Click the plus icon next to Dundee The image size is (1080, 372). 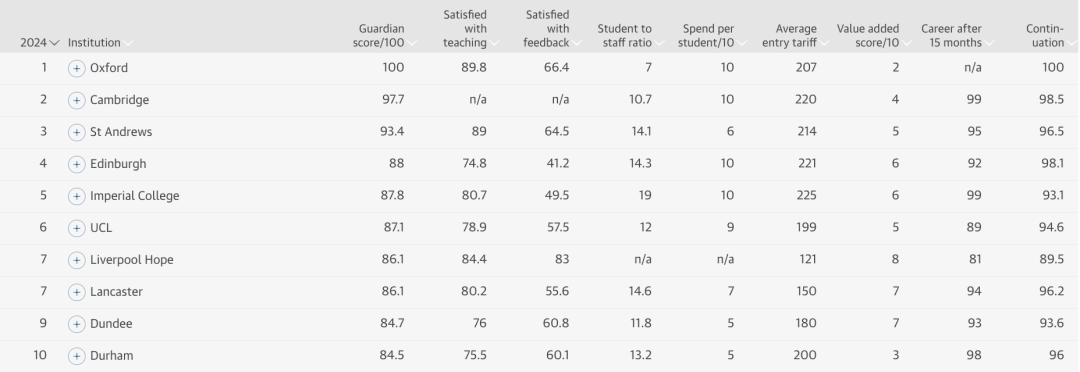pos(76,324)
